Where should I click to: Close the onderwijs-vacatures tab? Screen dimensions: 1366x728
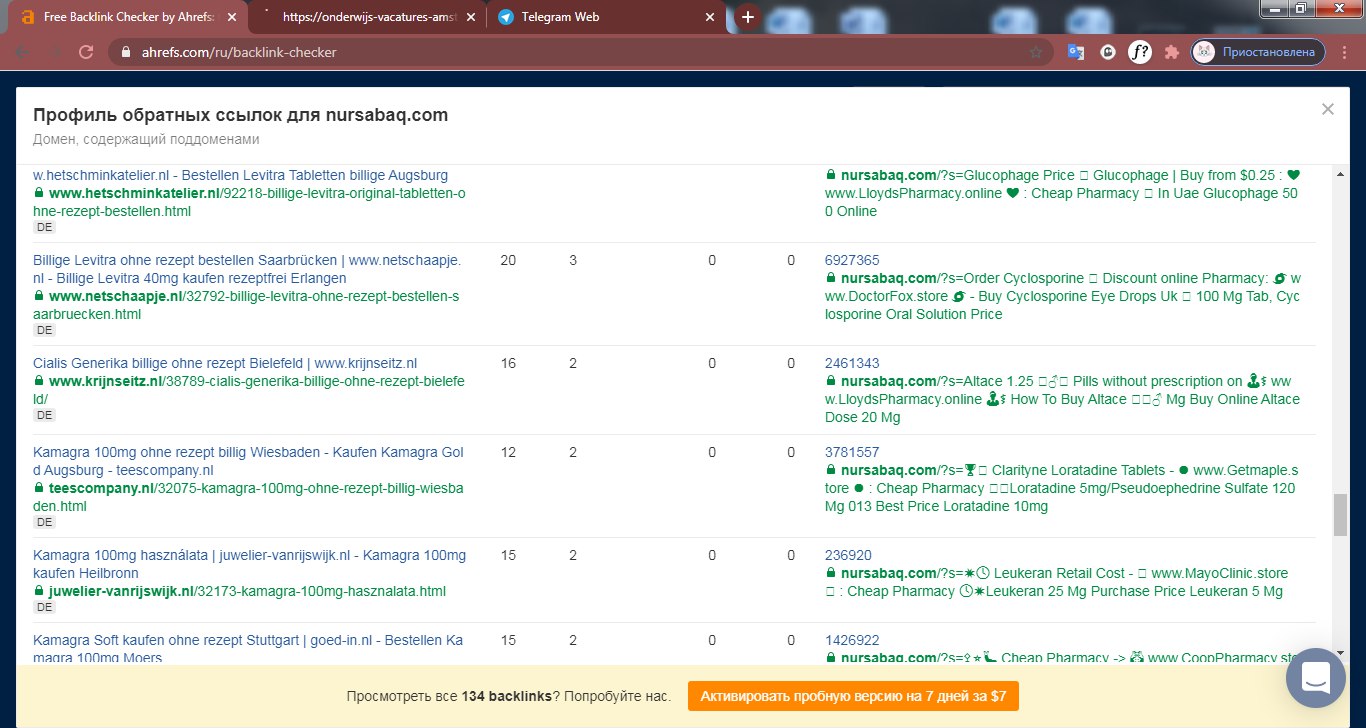click(x=471, y=18)
